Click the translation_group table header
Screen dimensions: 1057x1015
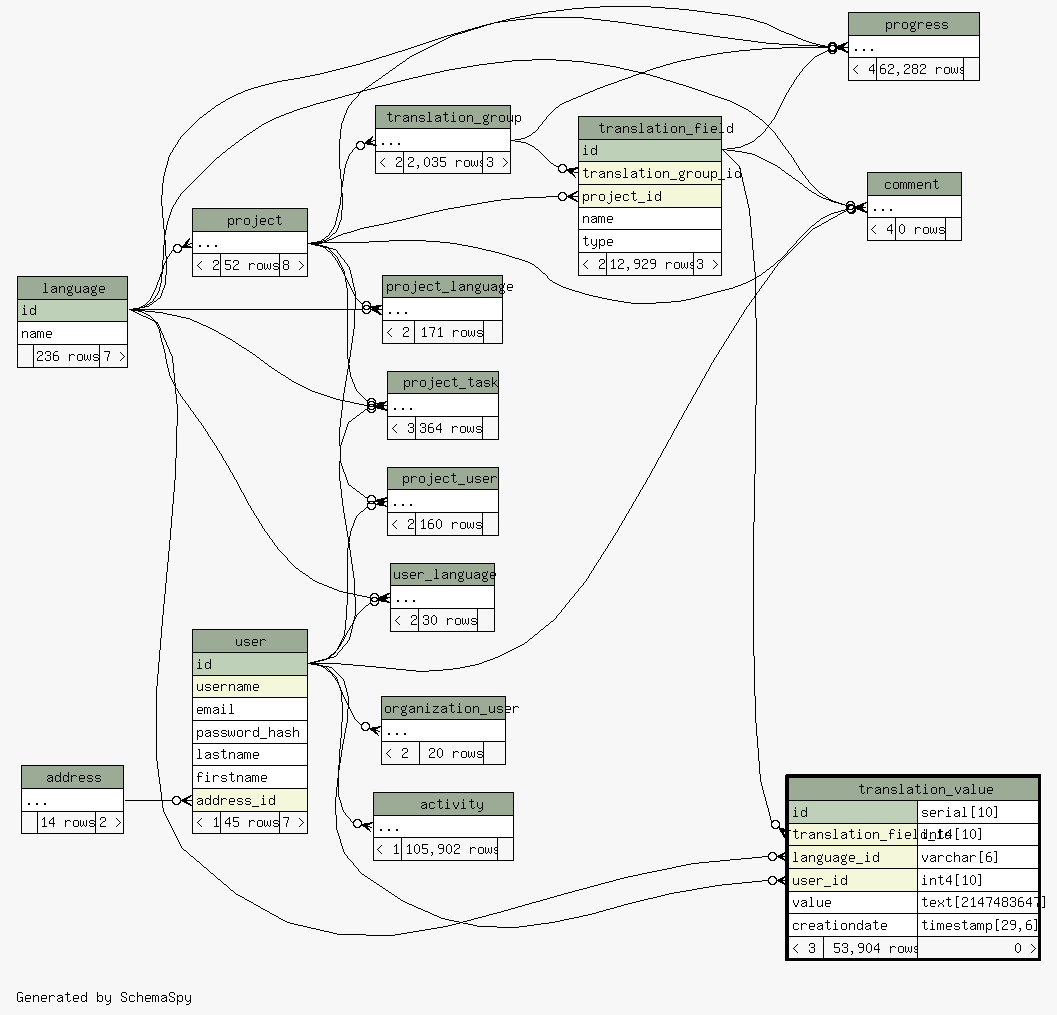443,117
